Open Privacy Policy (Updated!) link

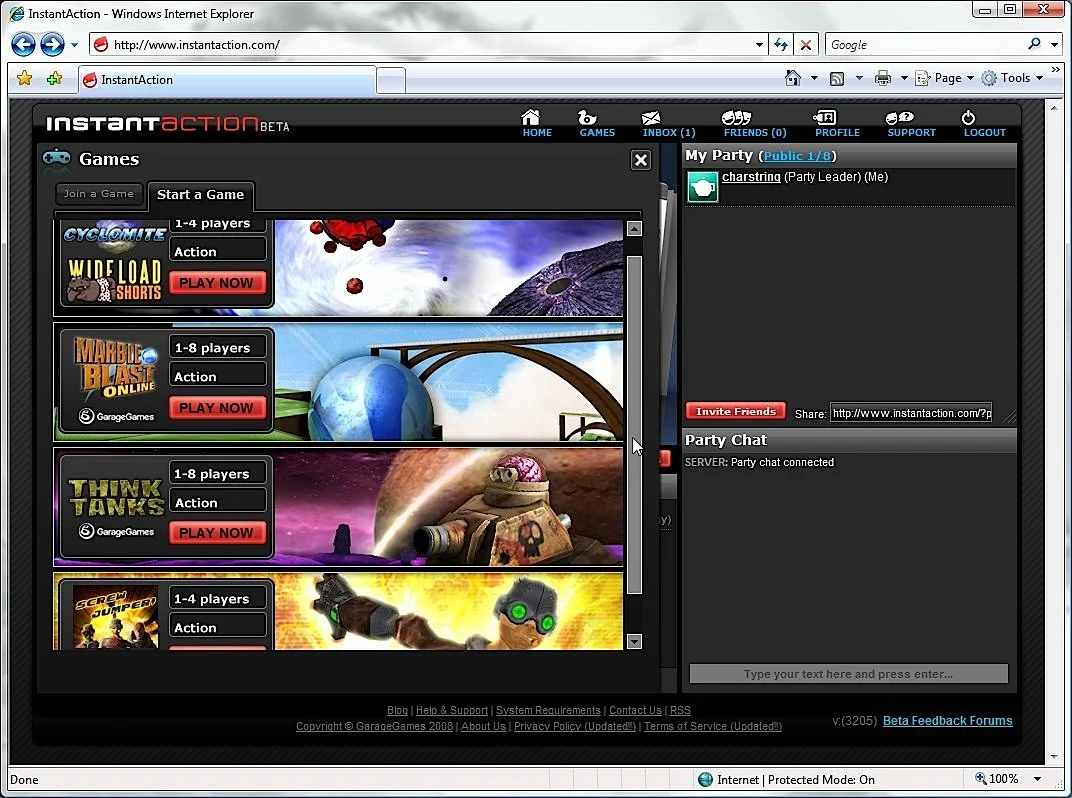point(575,726)
